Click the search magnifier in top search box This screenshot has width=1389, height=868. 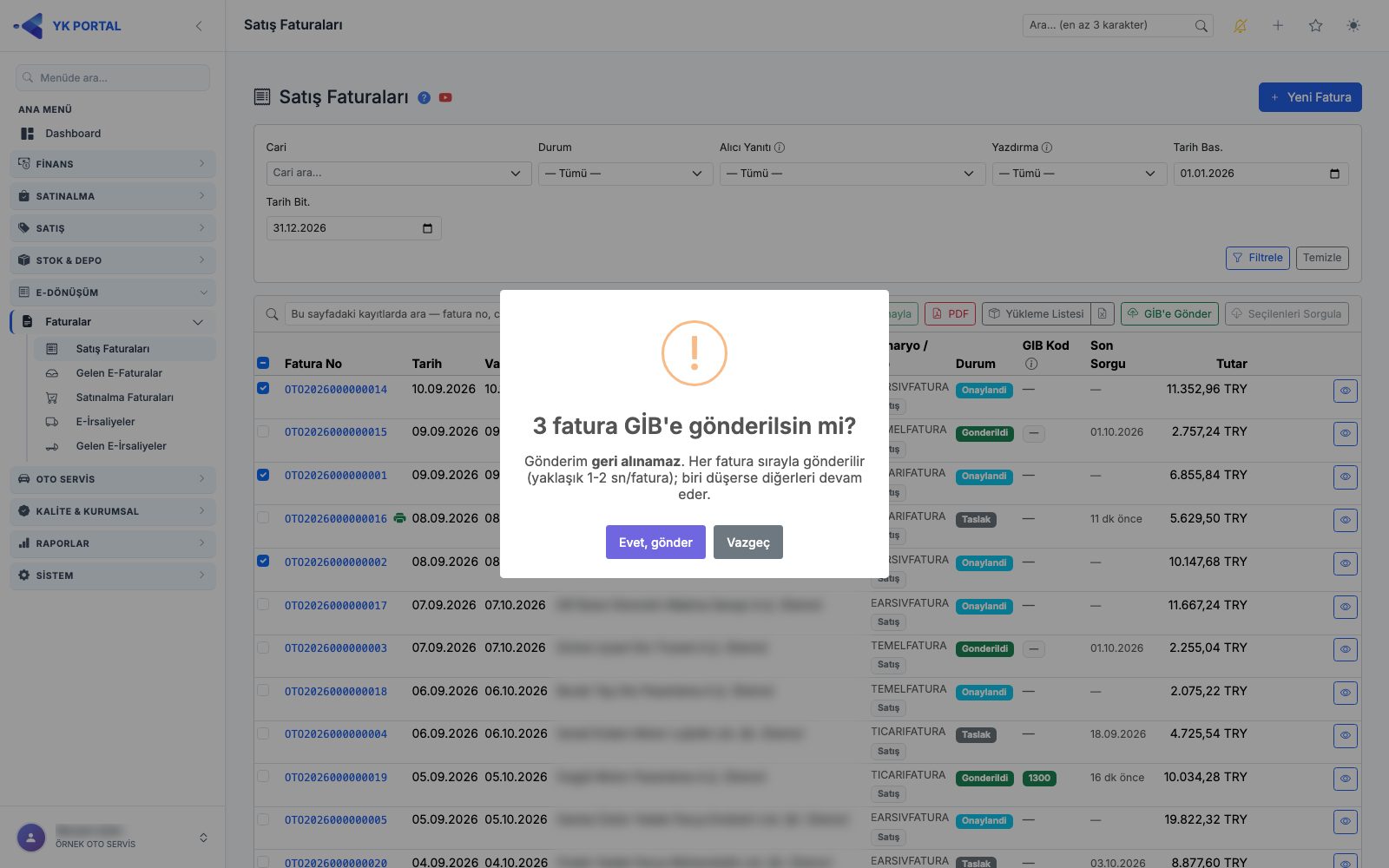click(1201, 25)
